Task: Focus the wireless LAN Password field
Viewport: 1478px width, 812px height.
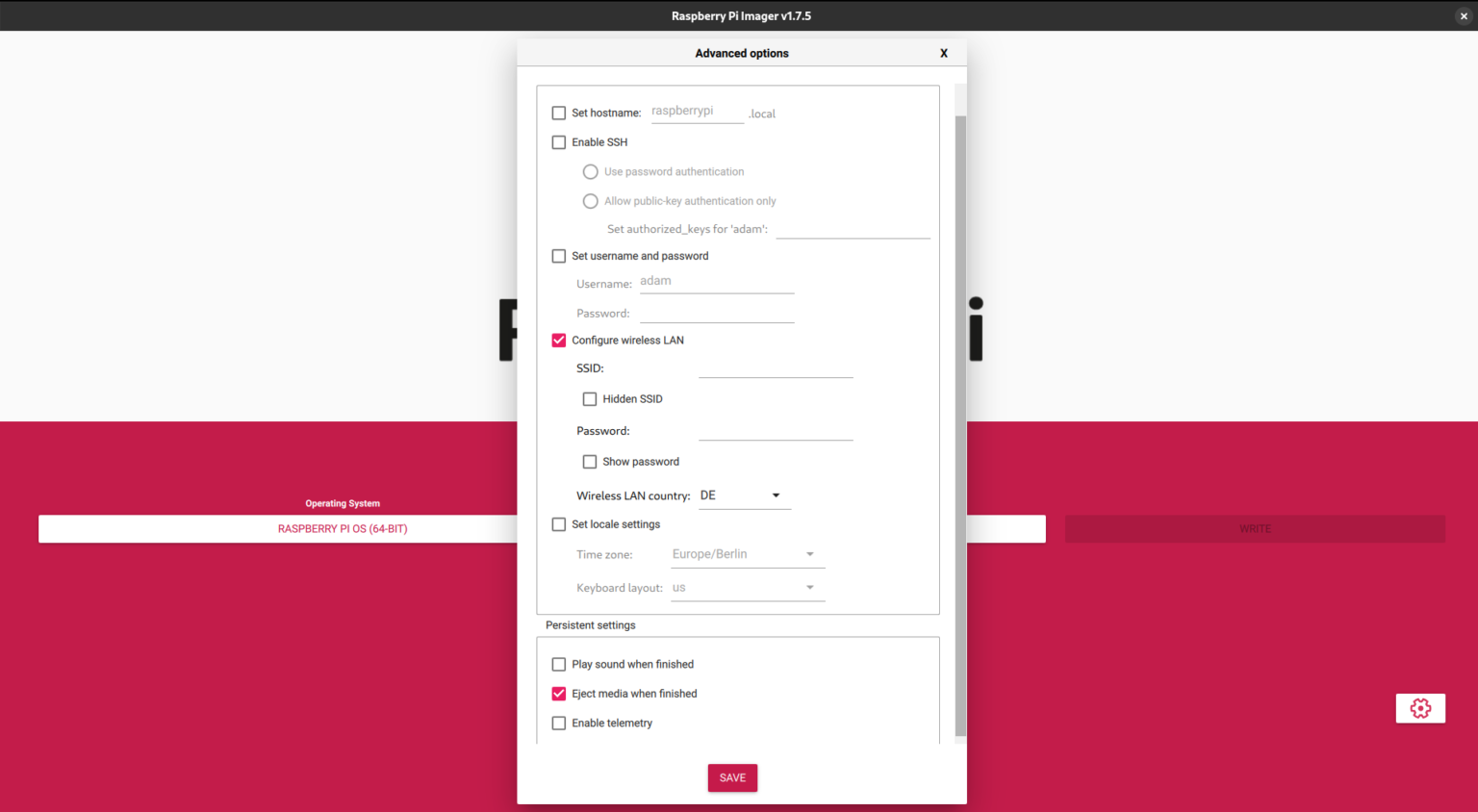Action: (x=776, y=430)
